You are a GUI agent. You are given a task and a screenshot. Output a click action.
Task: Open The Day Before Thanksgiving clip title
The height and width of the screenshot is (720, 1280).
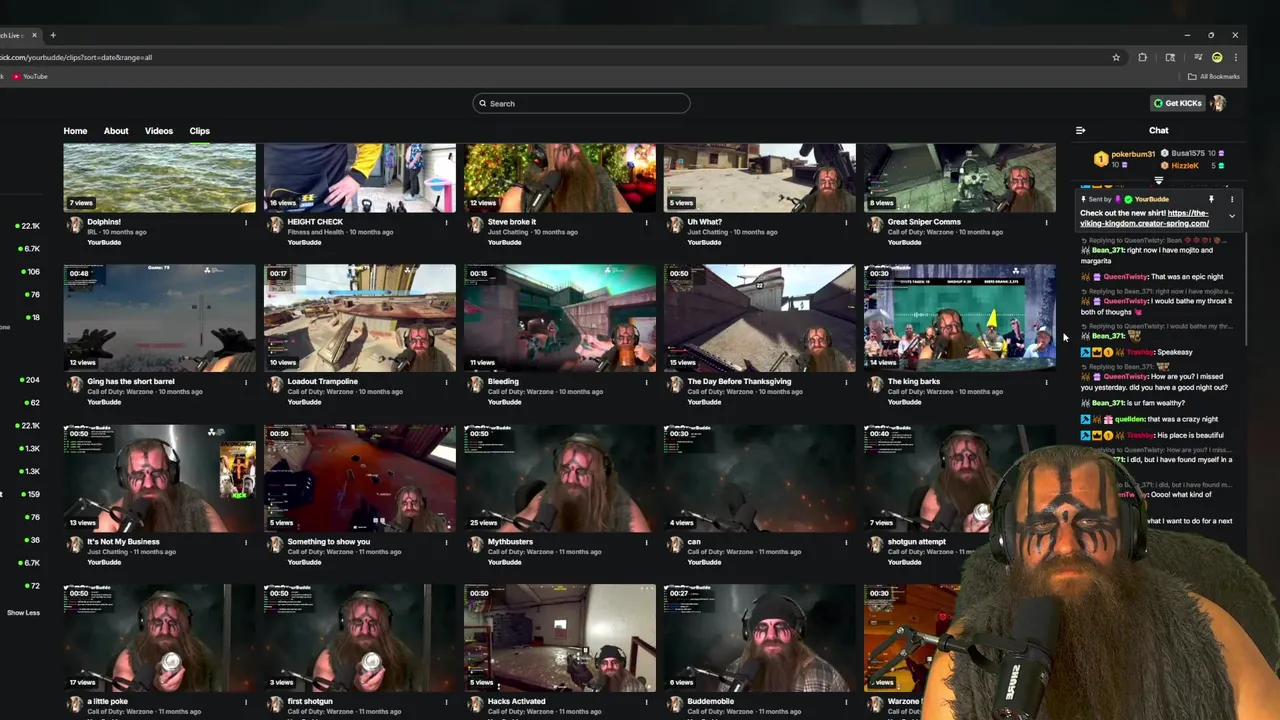point(739,382)
